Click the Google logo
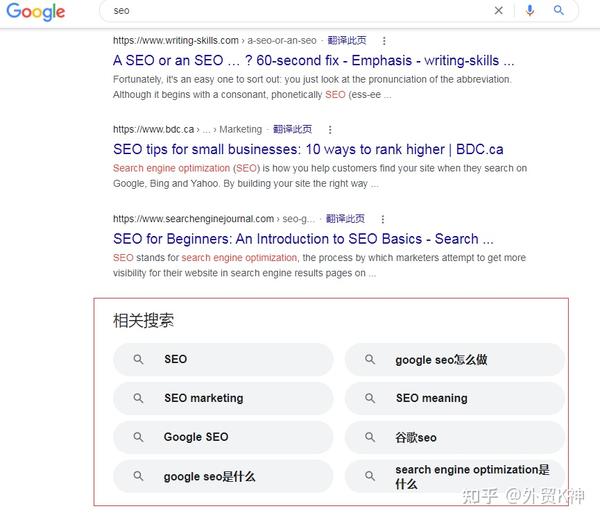 pyautogui.click(x=36, y=11)
